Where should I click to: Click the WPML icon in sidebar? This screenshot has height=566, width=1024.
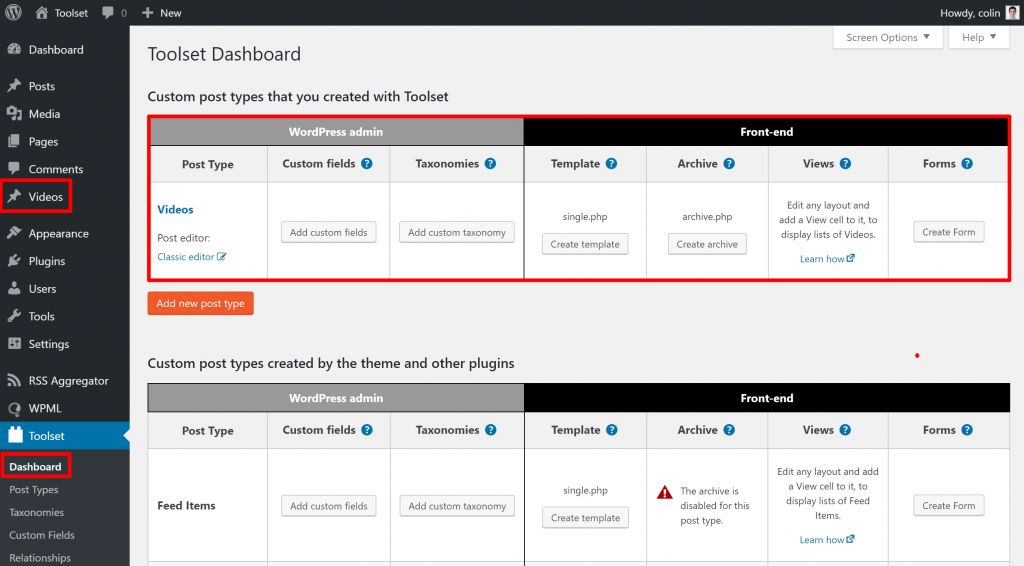tap(14, 408)
